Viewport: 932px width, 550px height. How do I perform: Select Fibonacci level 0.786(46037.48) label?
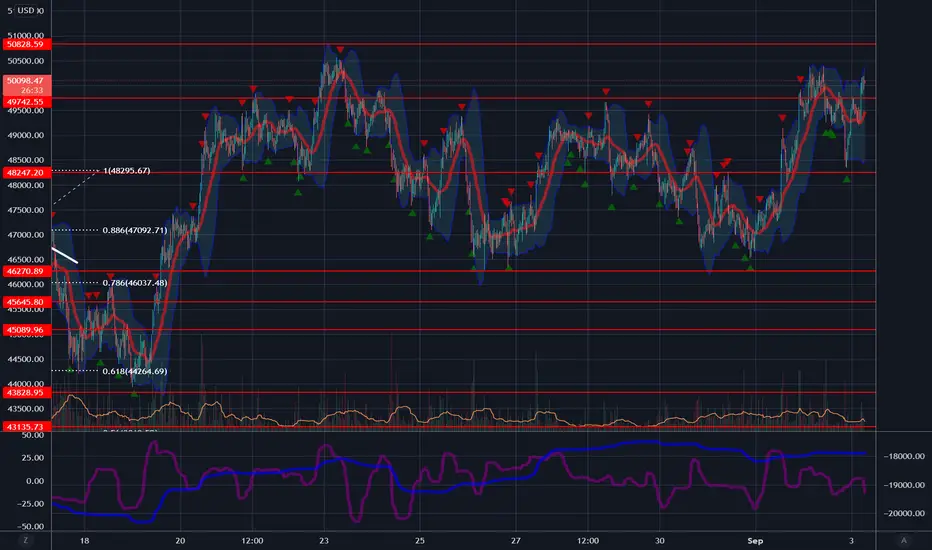coord(134,282)
